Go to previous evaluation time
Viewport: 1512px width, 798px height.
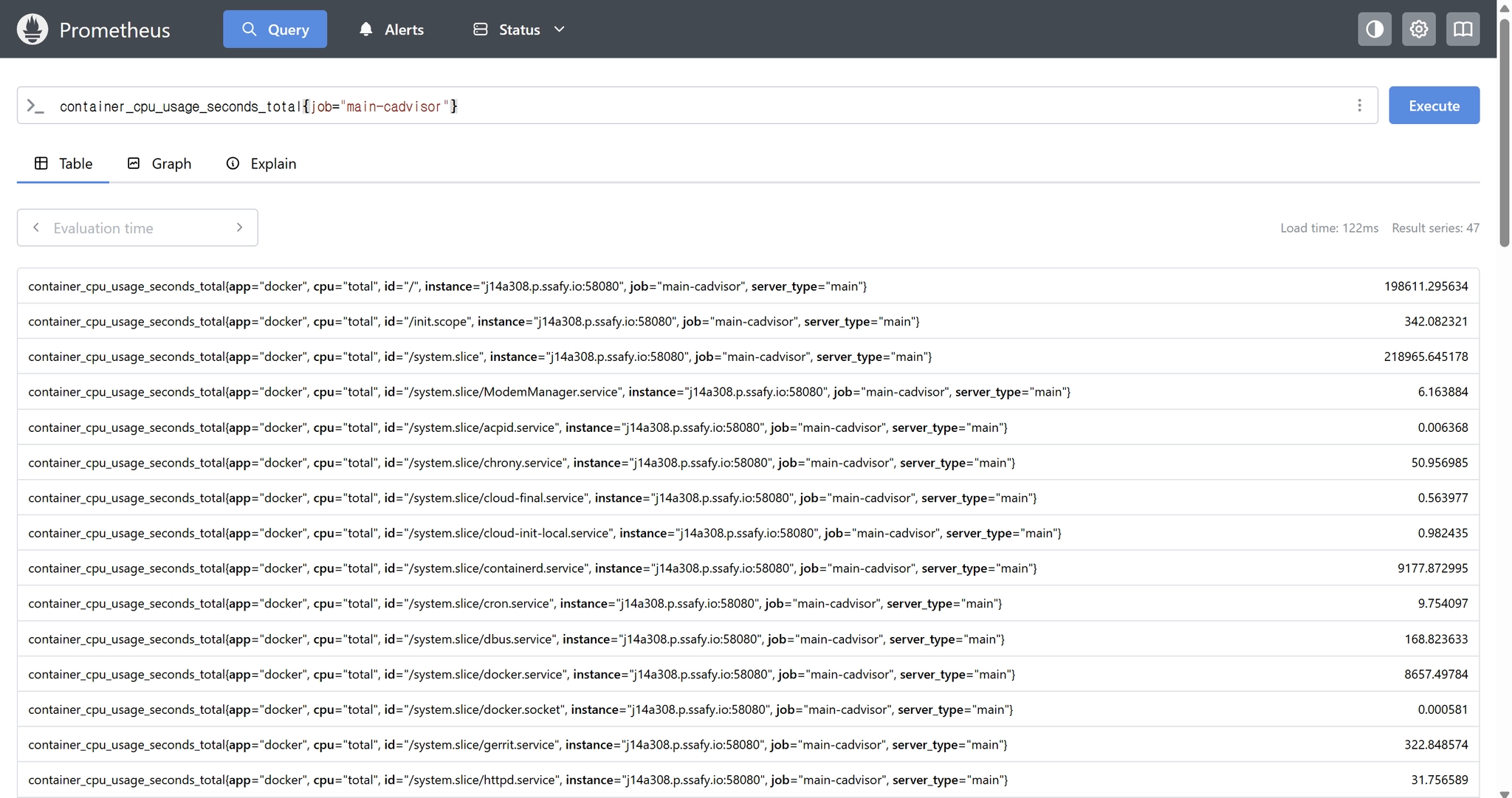coord(36,227)
